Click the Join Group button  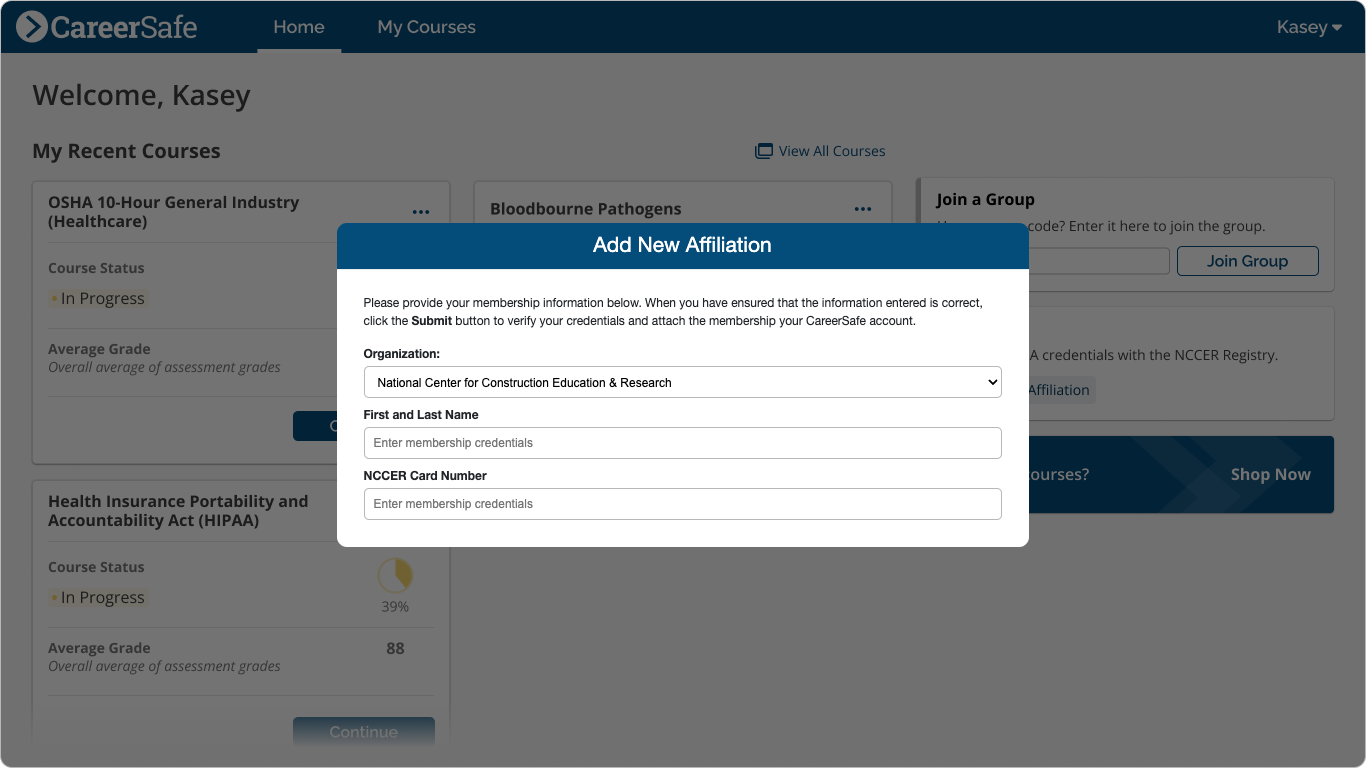(x=1247, y=261)
